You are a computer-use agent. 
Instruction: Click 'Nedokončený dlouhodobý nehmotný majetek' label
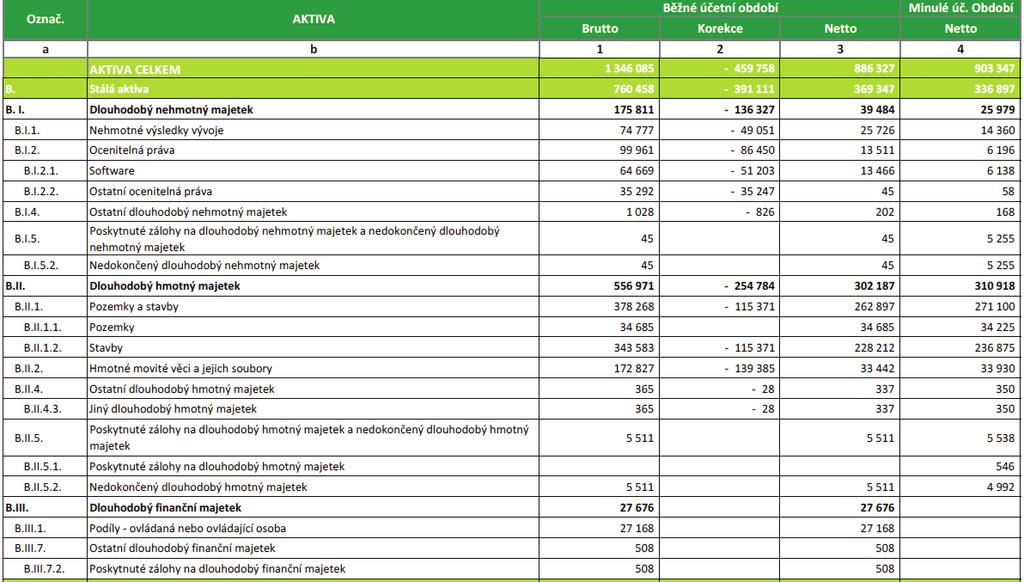pos(204,266)
